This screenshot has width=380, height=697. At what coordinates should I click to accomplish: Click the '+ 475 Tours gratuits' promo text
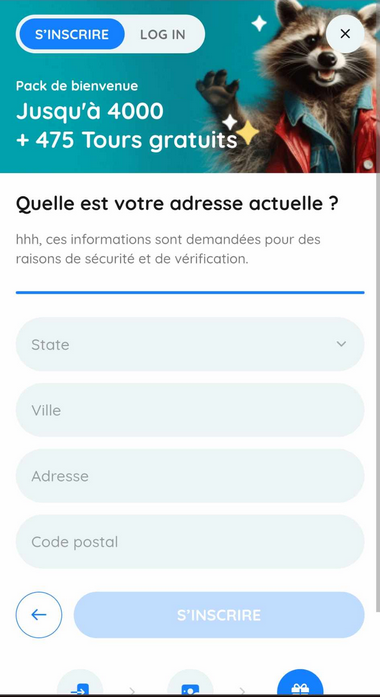(x=127, y=140)
